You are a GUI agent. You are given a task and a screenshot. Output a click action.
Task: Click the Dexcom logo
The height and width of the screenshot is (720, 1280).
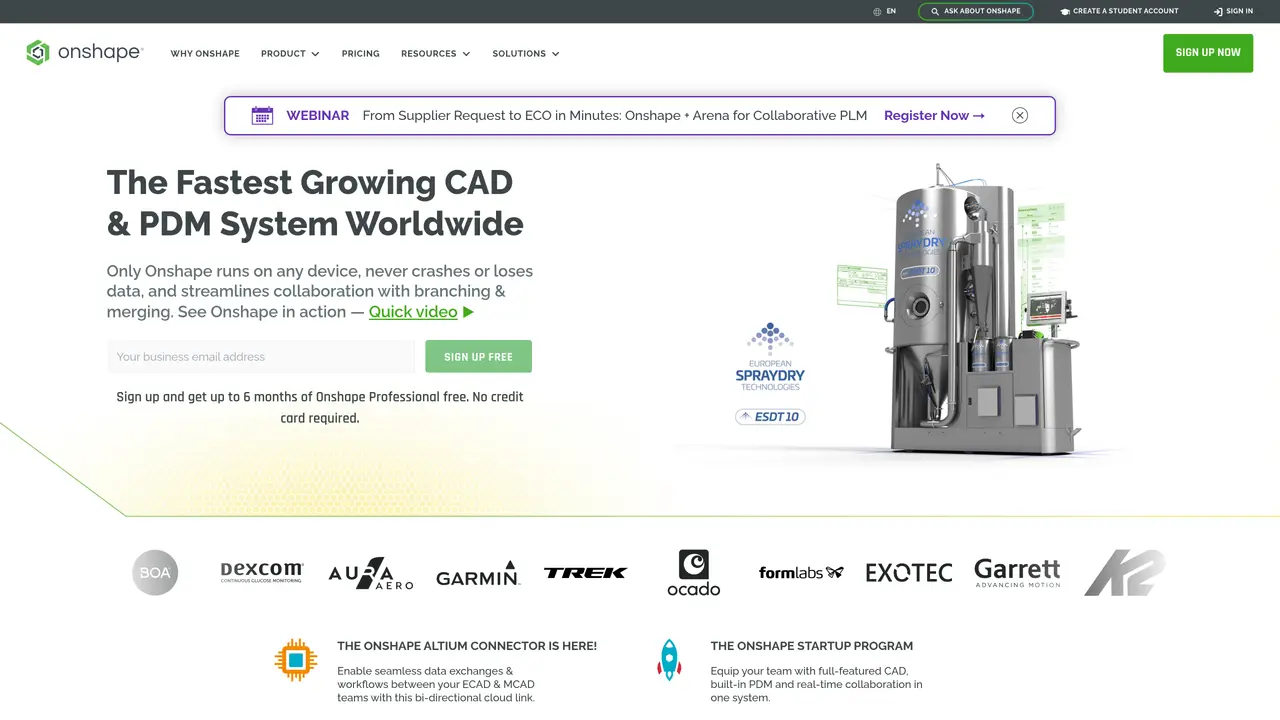(262, 572)
